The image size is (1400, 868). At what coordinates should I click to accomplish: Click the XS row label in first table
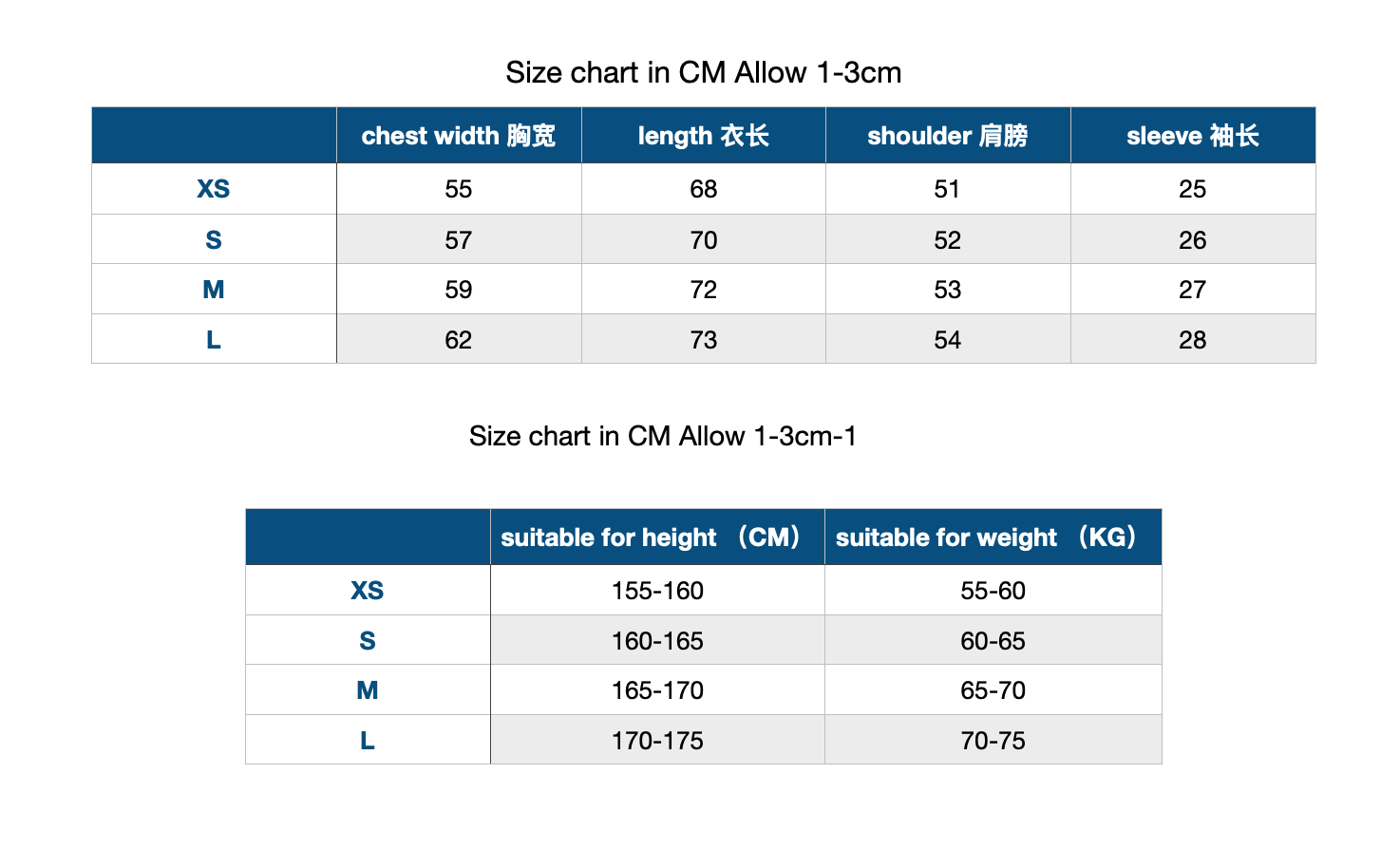click(x=214, y=189)
